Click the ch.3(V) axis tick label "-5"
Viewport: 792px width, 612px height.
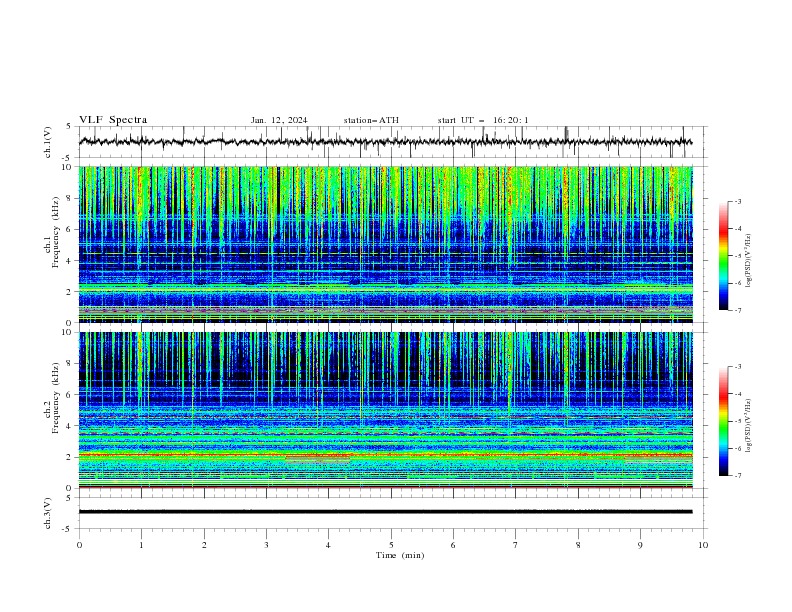pyautogui.click(x=67, y=529)
